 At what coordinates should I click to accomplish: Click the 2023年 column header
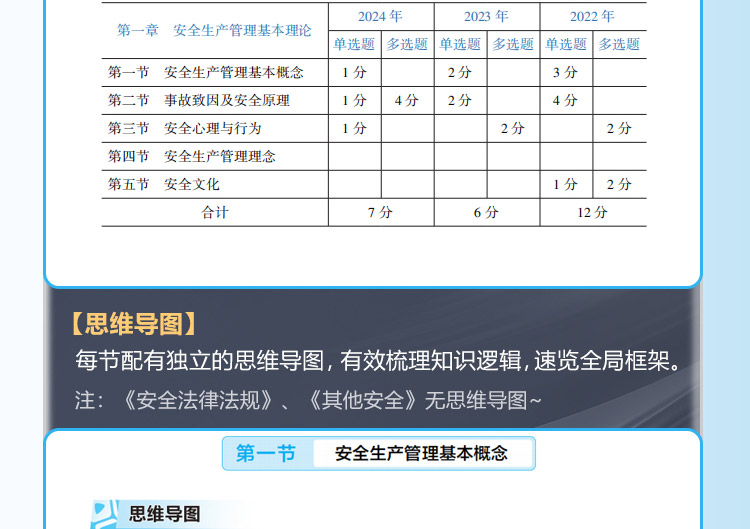pos(486,17)
